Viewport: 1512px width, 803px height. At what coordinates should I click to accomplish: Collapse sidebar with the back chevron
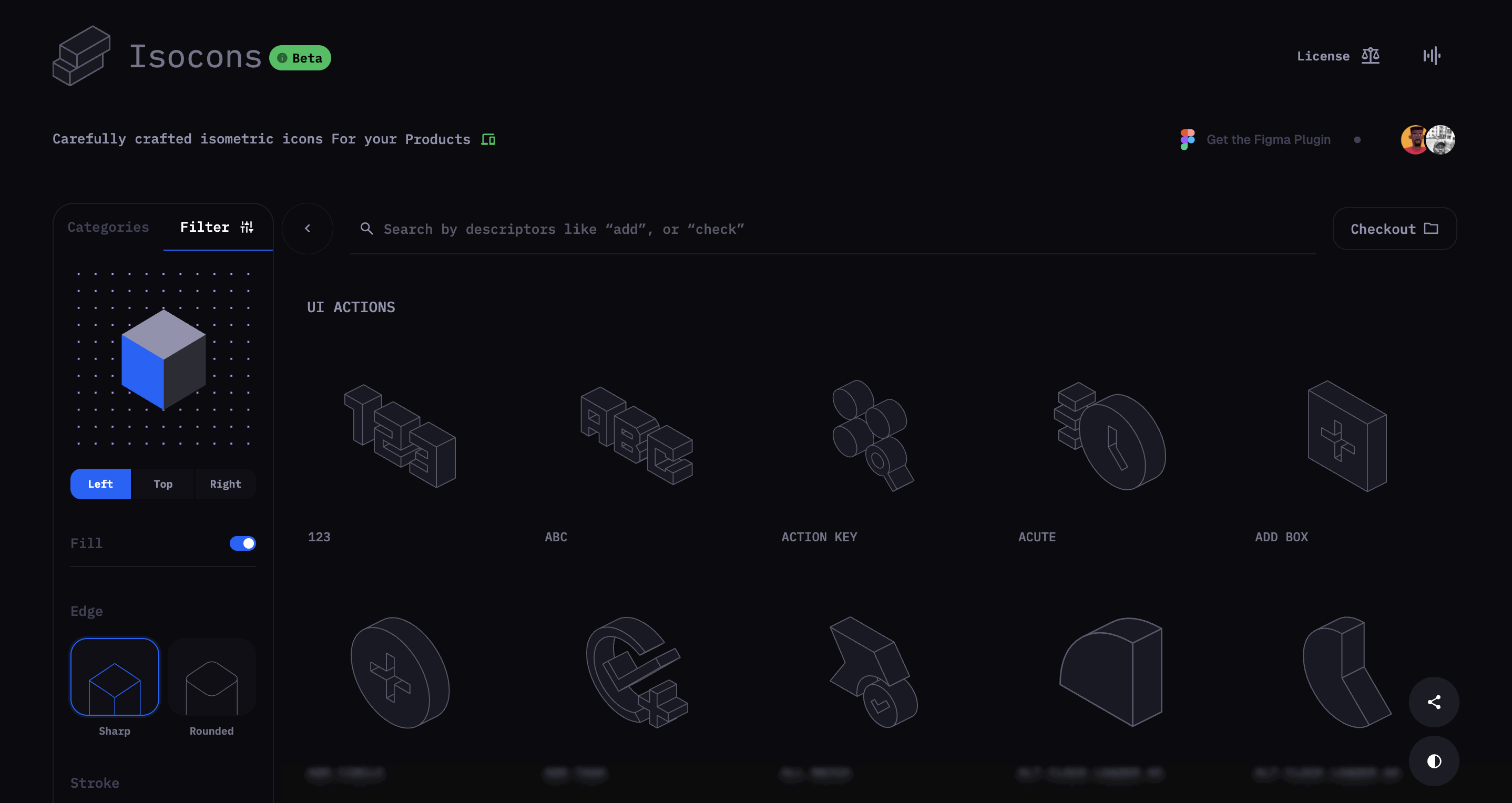(x=307, y=228)
